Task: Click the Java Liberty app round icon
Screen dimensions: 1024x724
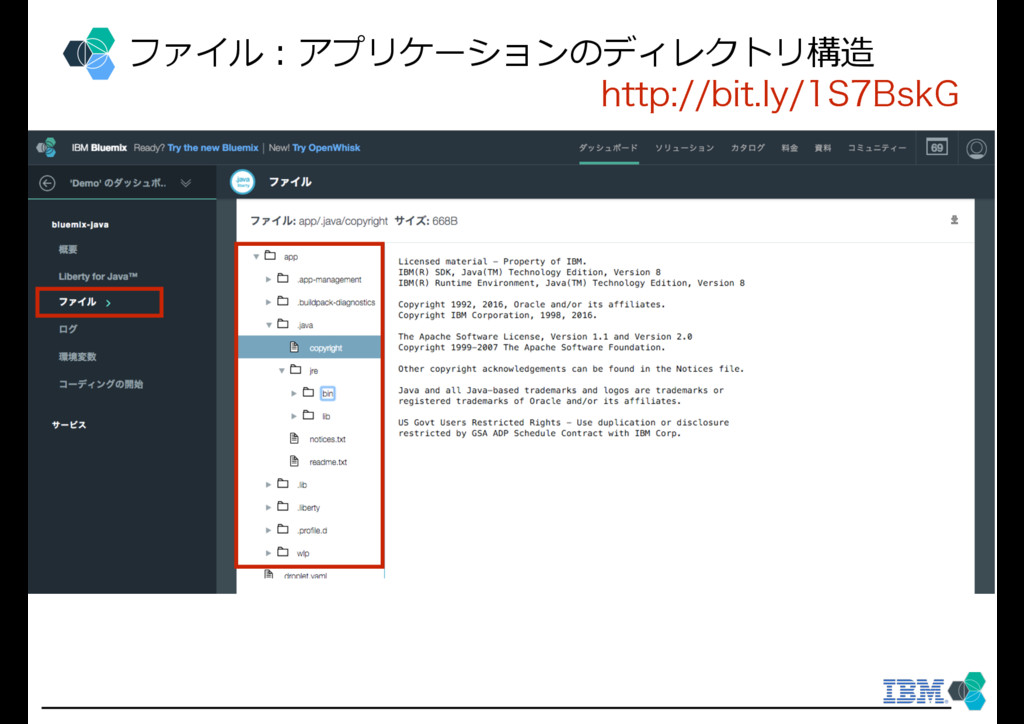Action: (243, 182)
